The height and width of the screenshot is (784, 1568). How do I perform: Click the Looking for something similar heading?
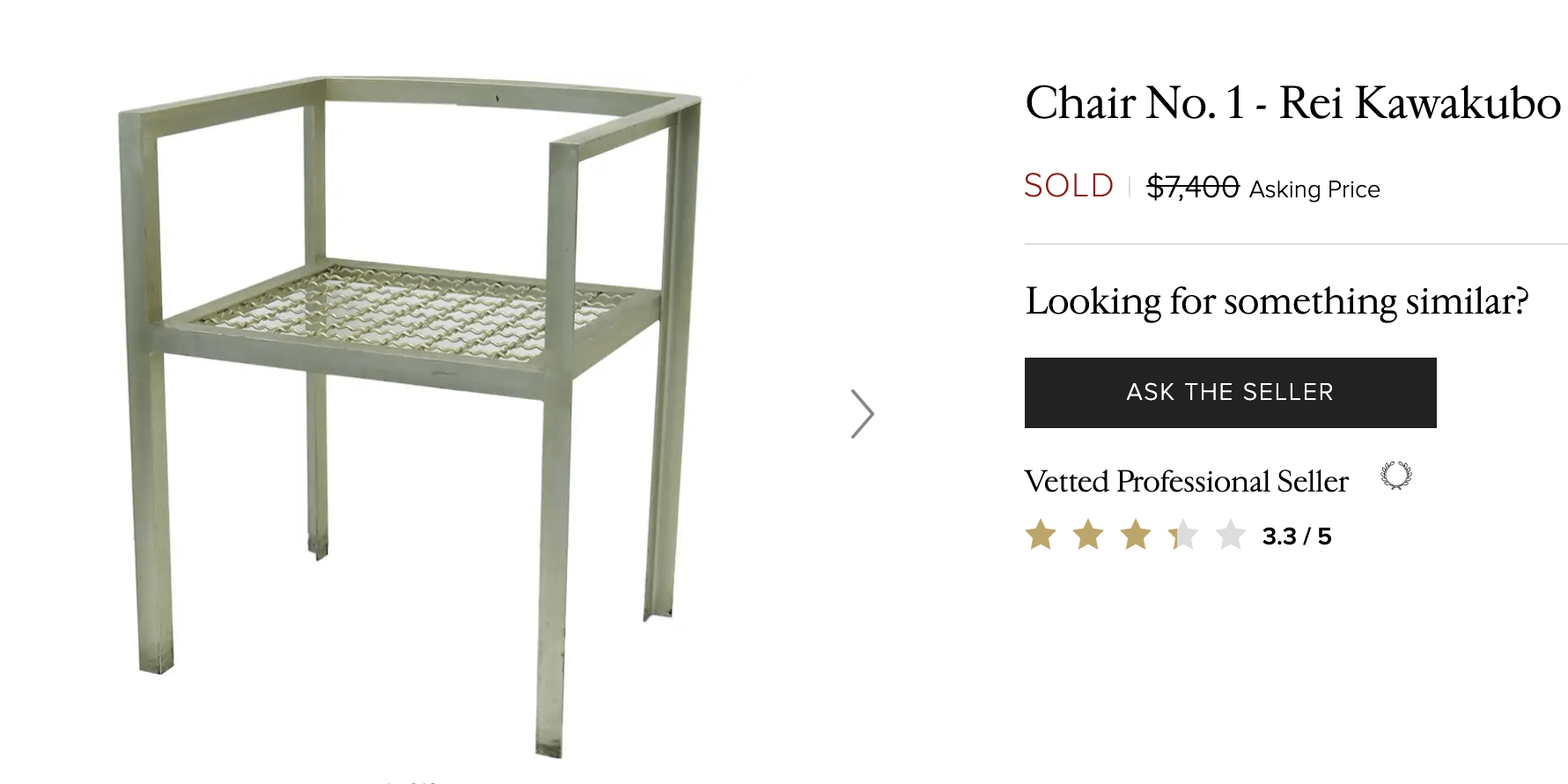point(1277,301)
